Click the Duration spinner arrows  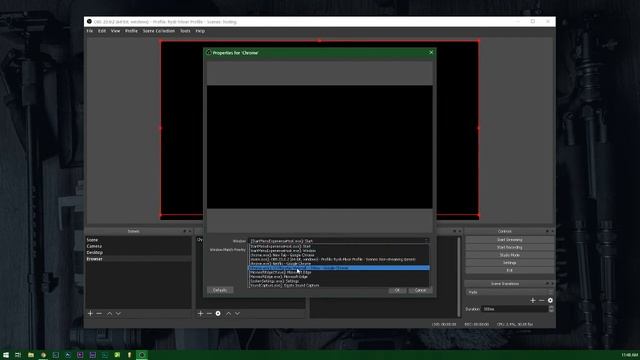[551, 309]
